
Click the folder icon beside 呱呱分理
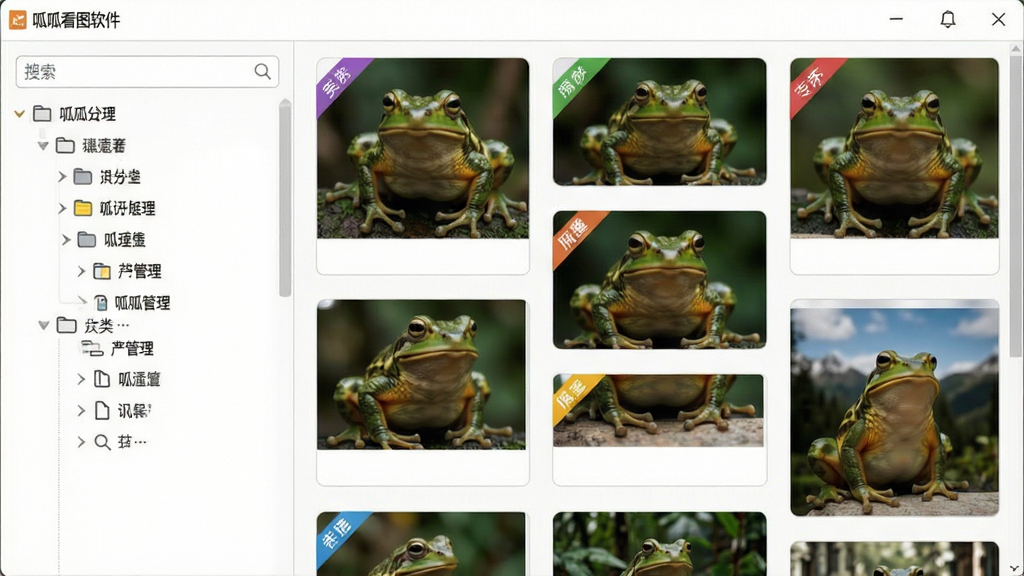click(42, 114)
